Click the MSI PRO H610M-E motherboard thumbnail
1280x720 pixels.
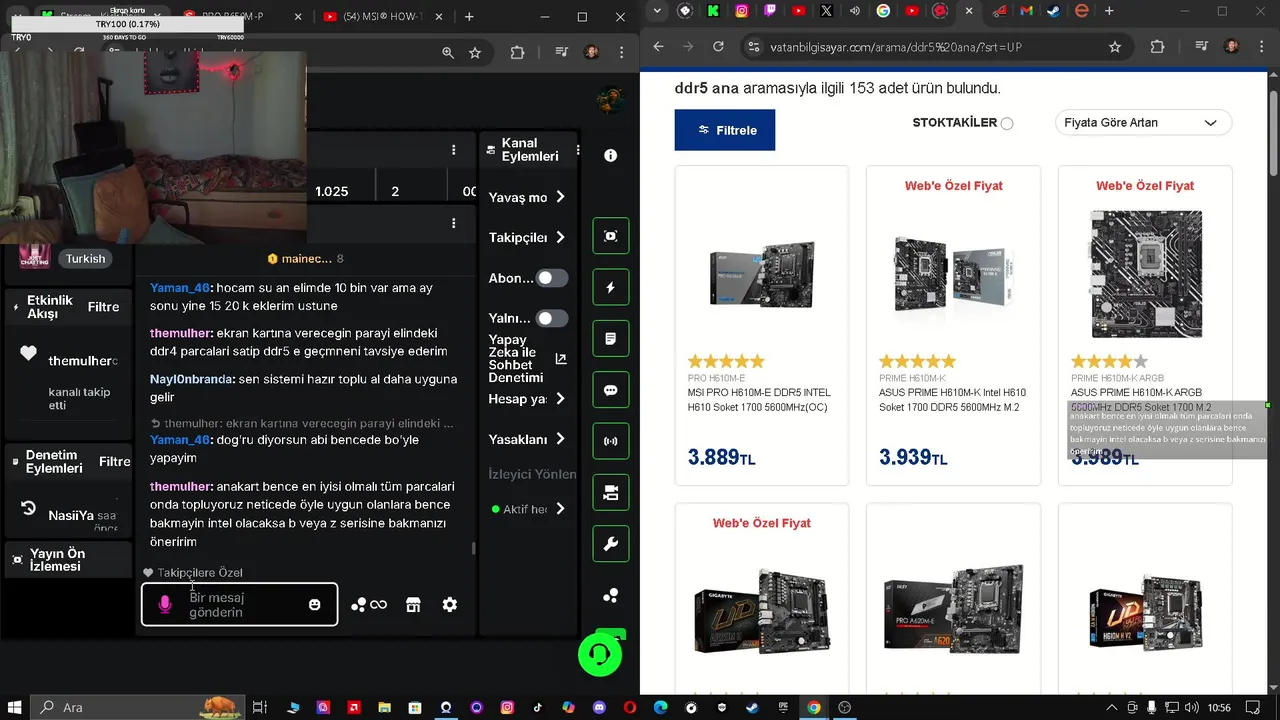[762, 273]
